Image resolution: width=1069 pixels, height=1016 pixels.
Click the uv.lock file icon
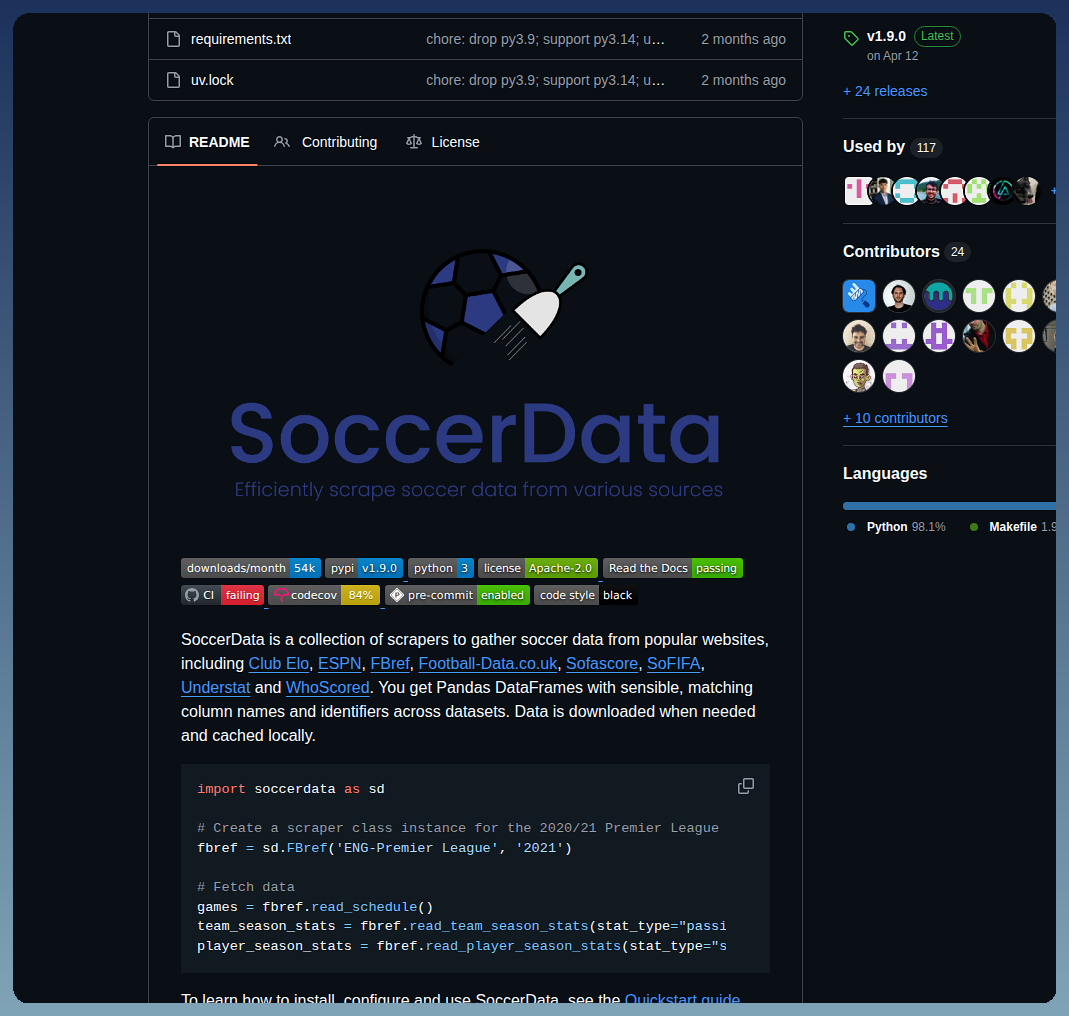point(173,80)
